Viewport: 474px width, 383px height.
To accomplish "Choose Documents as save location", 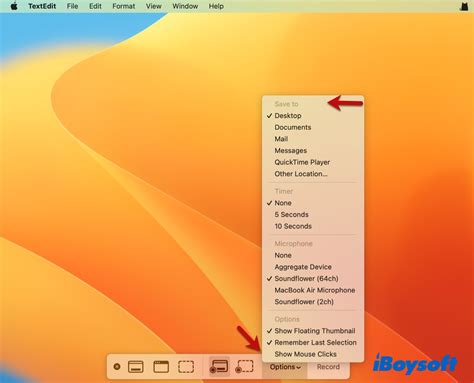I will [x=313, y=127].
